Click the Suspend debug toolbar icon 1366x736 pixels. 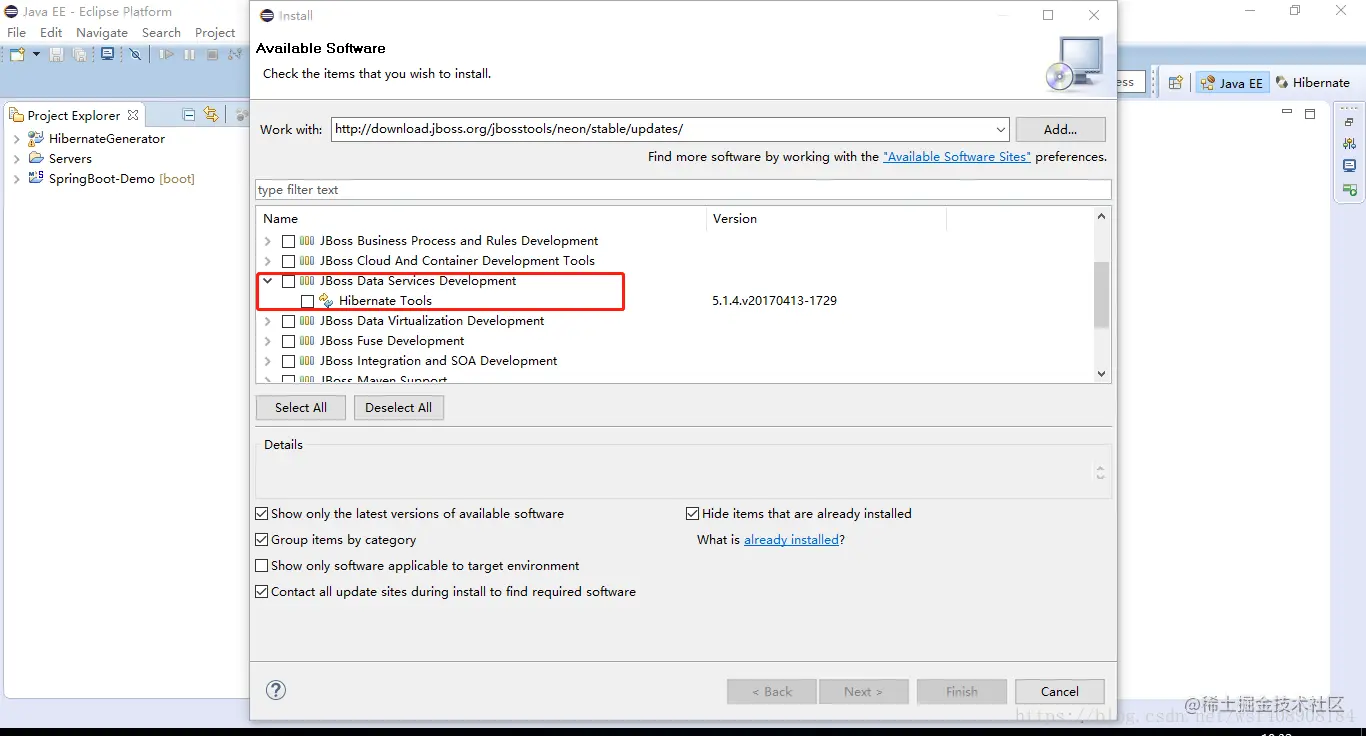[189, 54]
